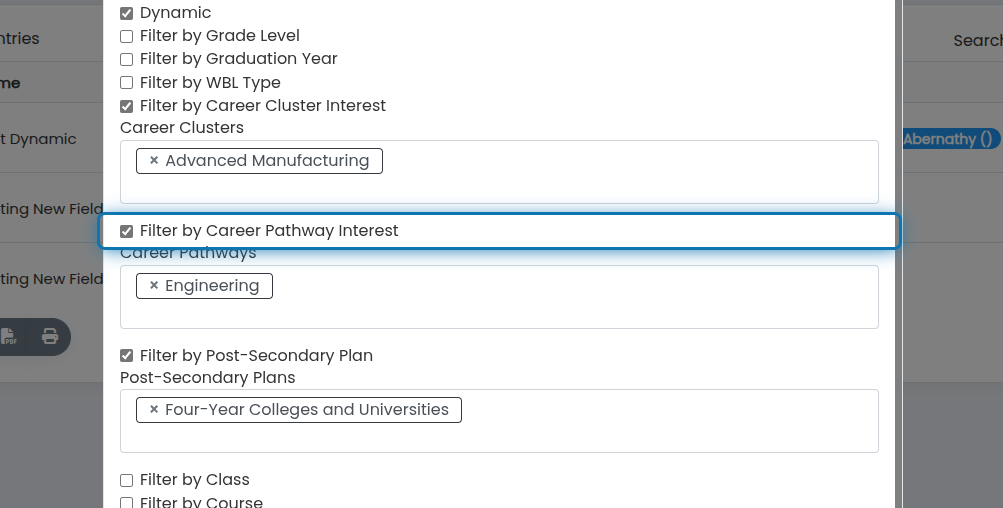Open the Career Pathways selection box
This screenshot has width=1003, height=508.
499,297
